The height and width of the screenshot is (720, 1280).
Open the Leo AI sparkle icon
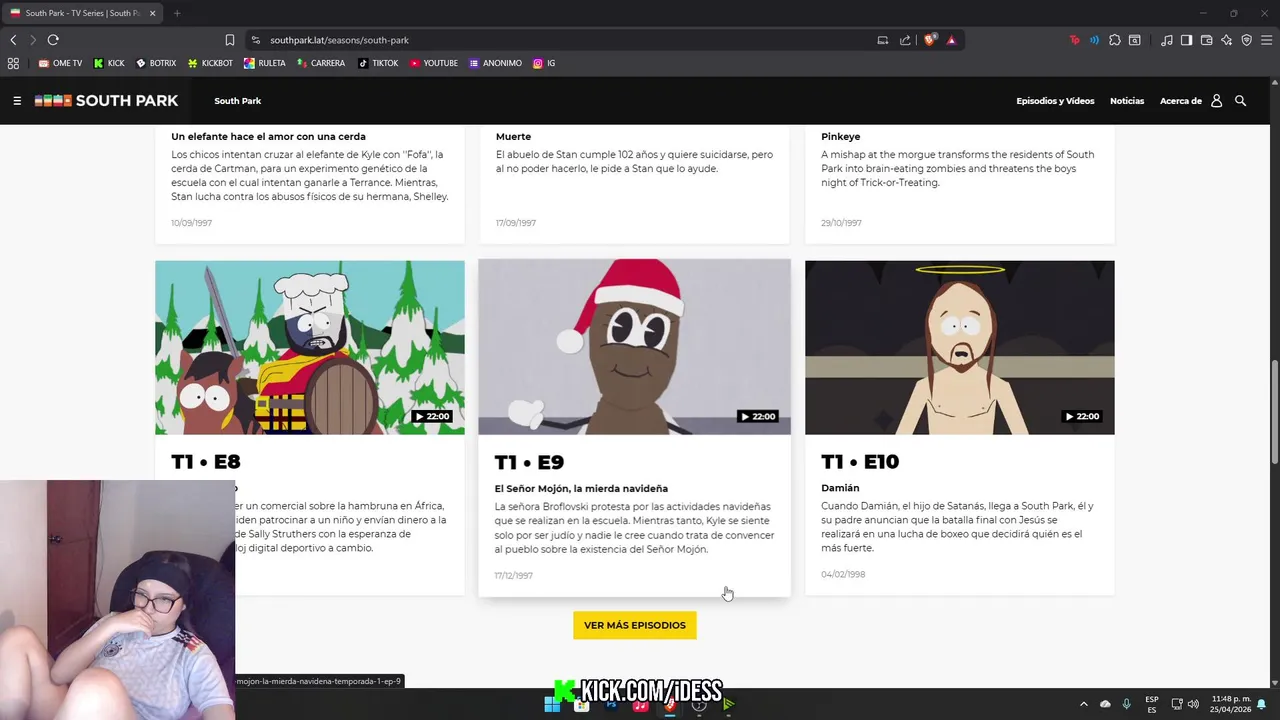coord(1227,40)
